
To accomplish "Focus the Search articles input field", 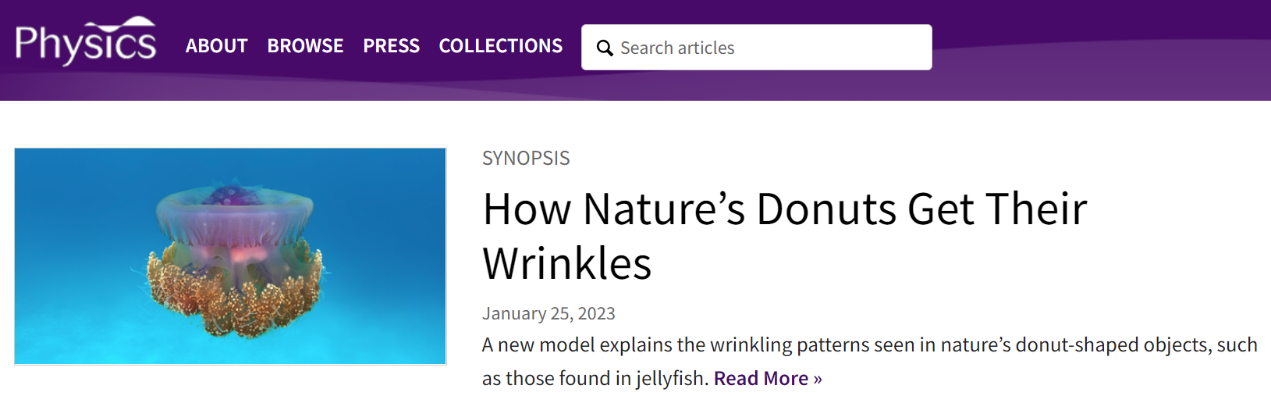I will pos(757,47).
